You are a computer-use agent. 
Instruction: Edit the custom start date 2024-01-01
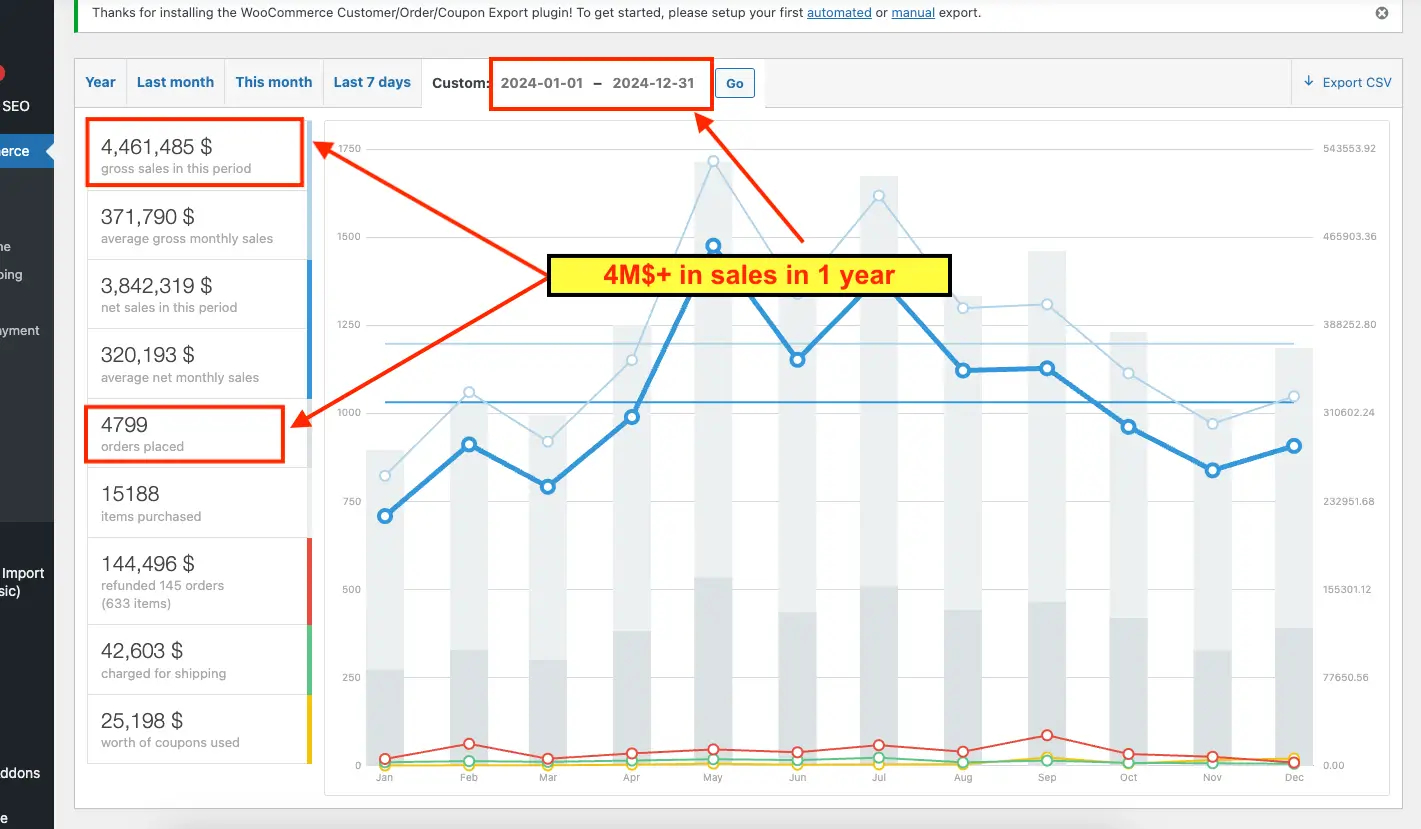pyautogui.click(x=541, y=83)
